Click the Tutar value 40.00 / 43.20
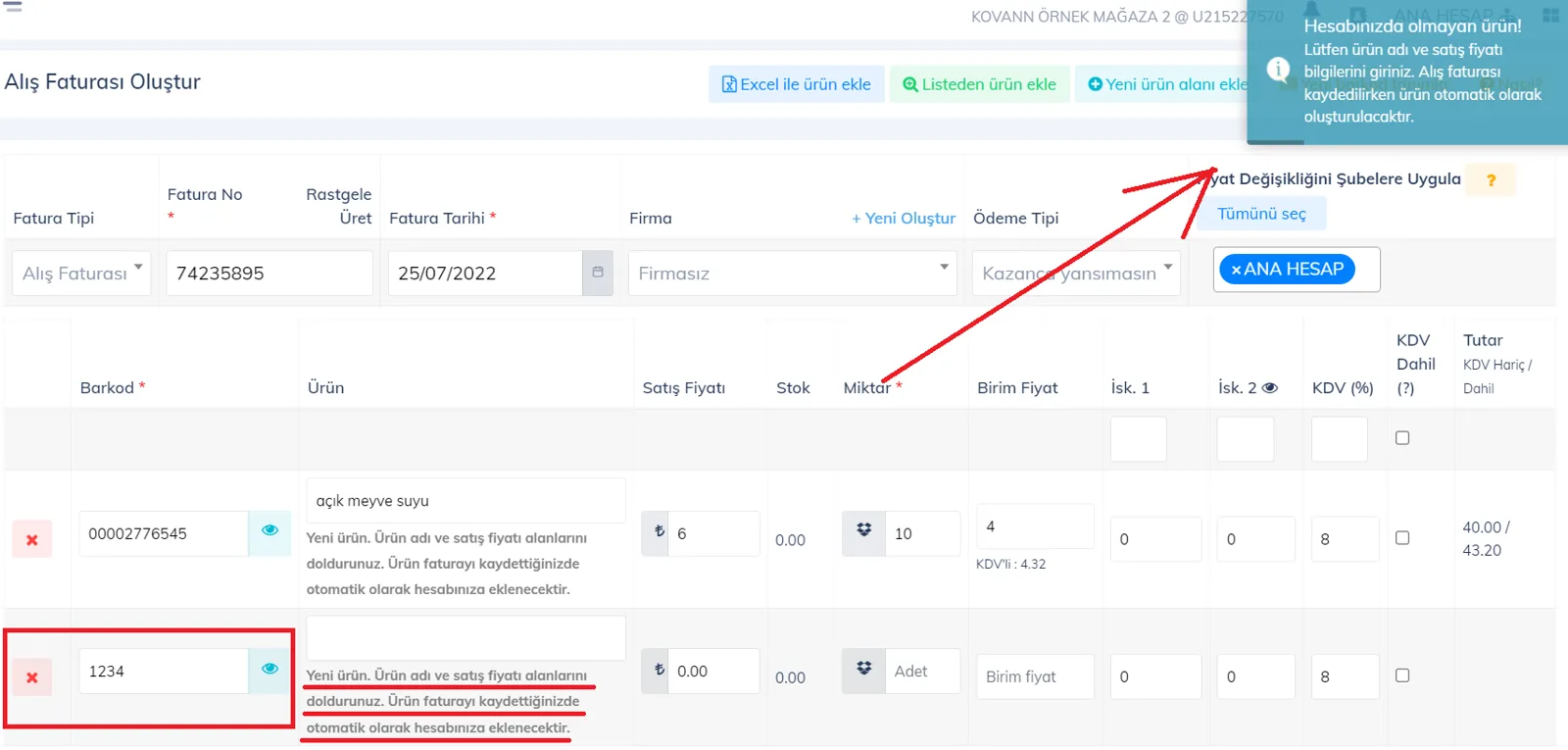Image resolution: width=1568 pixels, height=750 pixels. (x=1486, y=539)
